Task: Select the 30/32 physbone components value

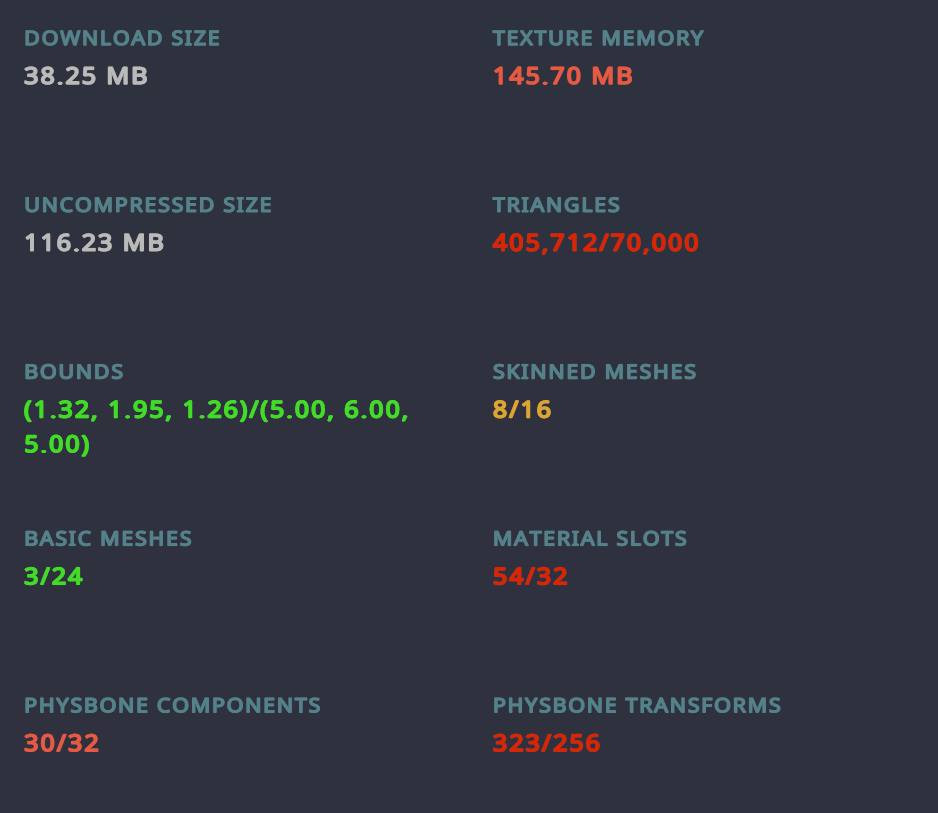Action: point(62,744)
